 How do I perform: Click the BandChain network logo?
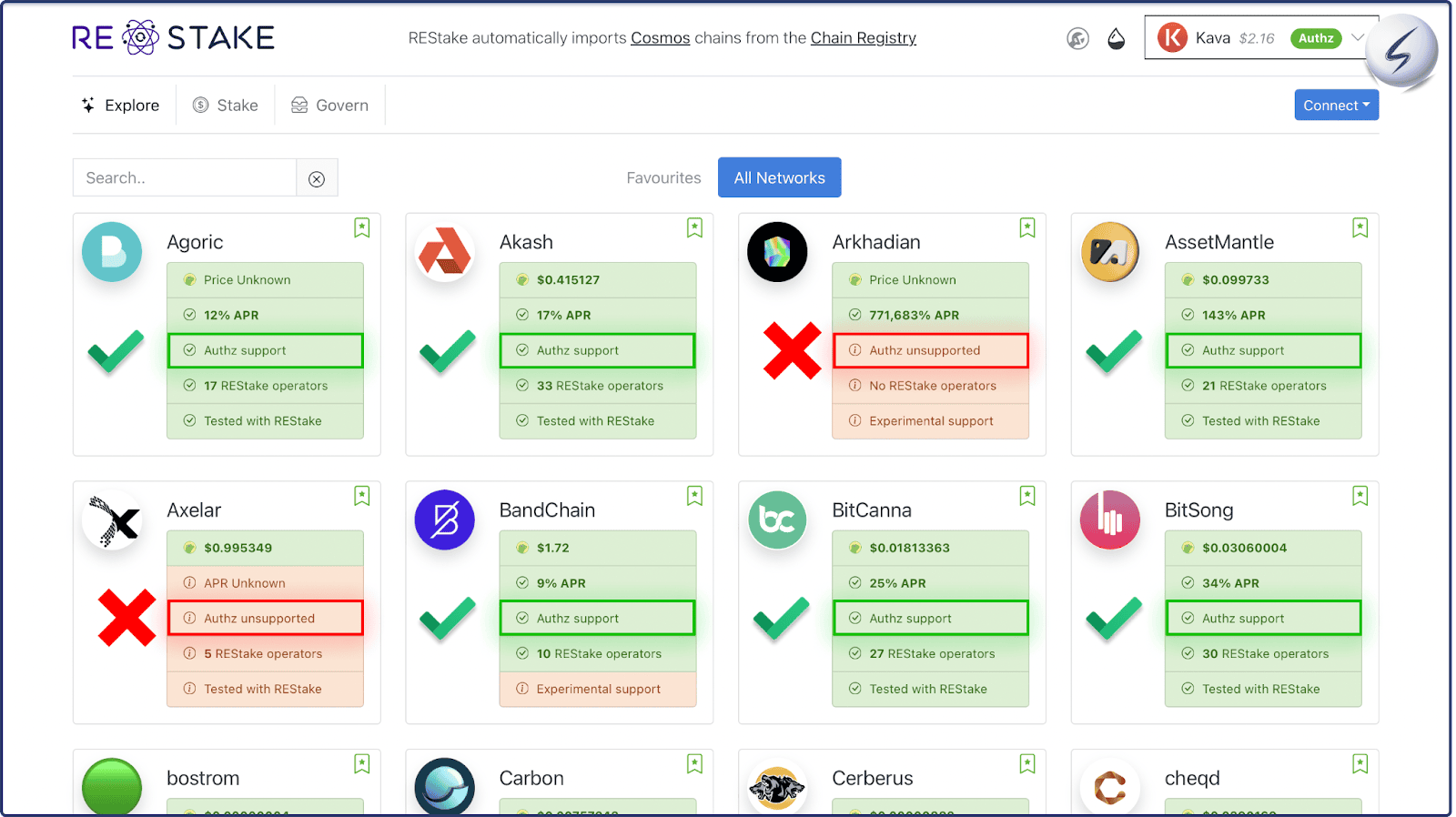click(x=445, y=520)
